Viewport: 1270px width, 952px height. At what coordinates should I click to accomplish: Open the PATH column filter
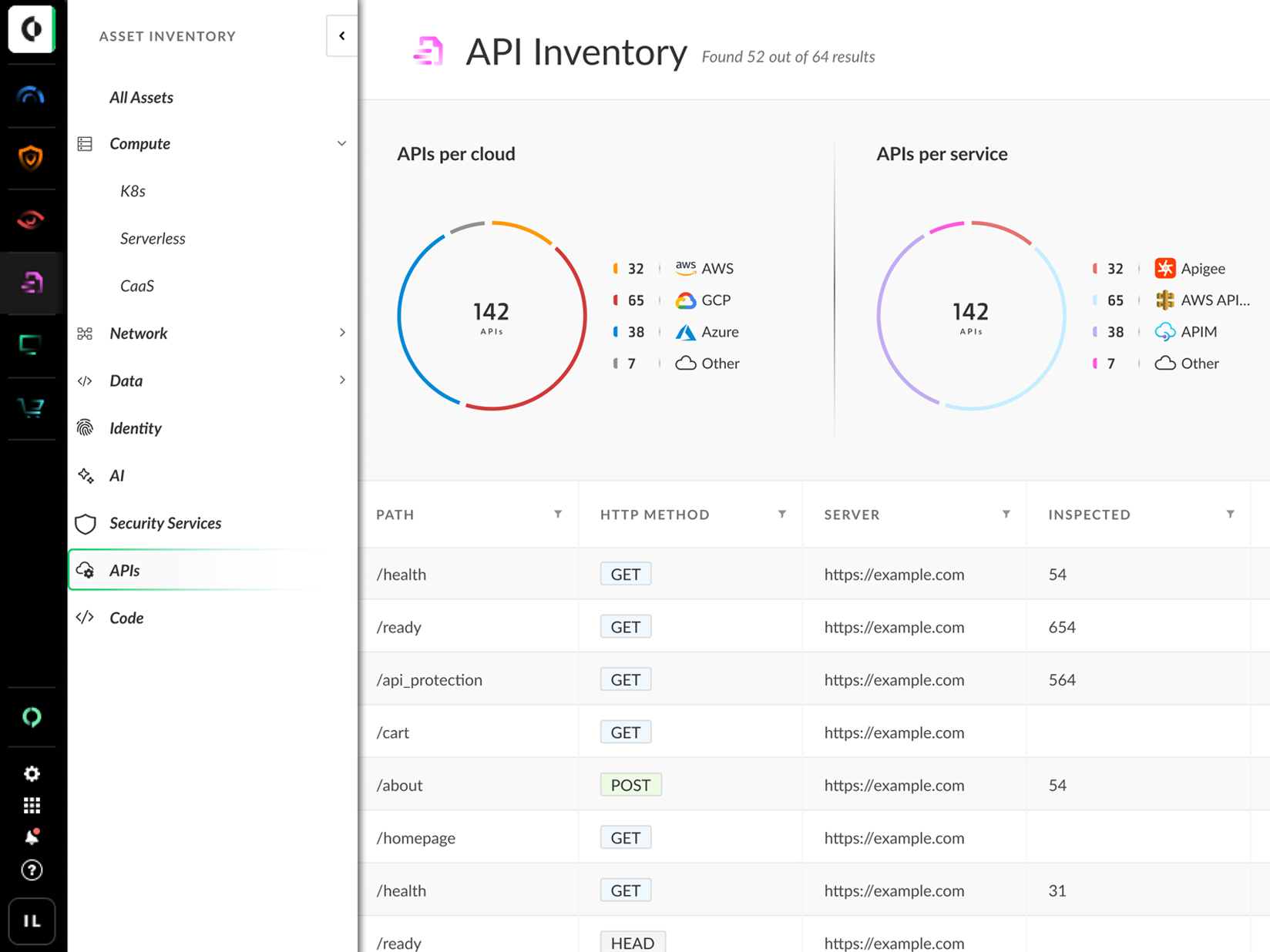[558, 514]
